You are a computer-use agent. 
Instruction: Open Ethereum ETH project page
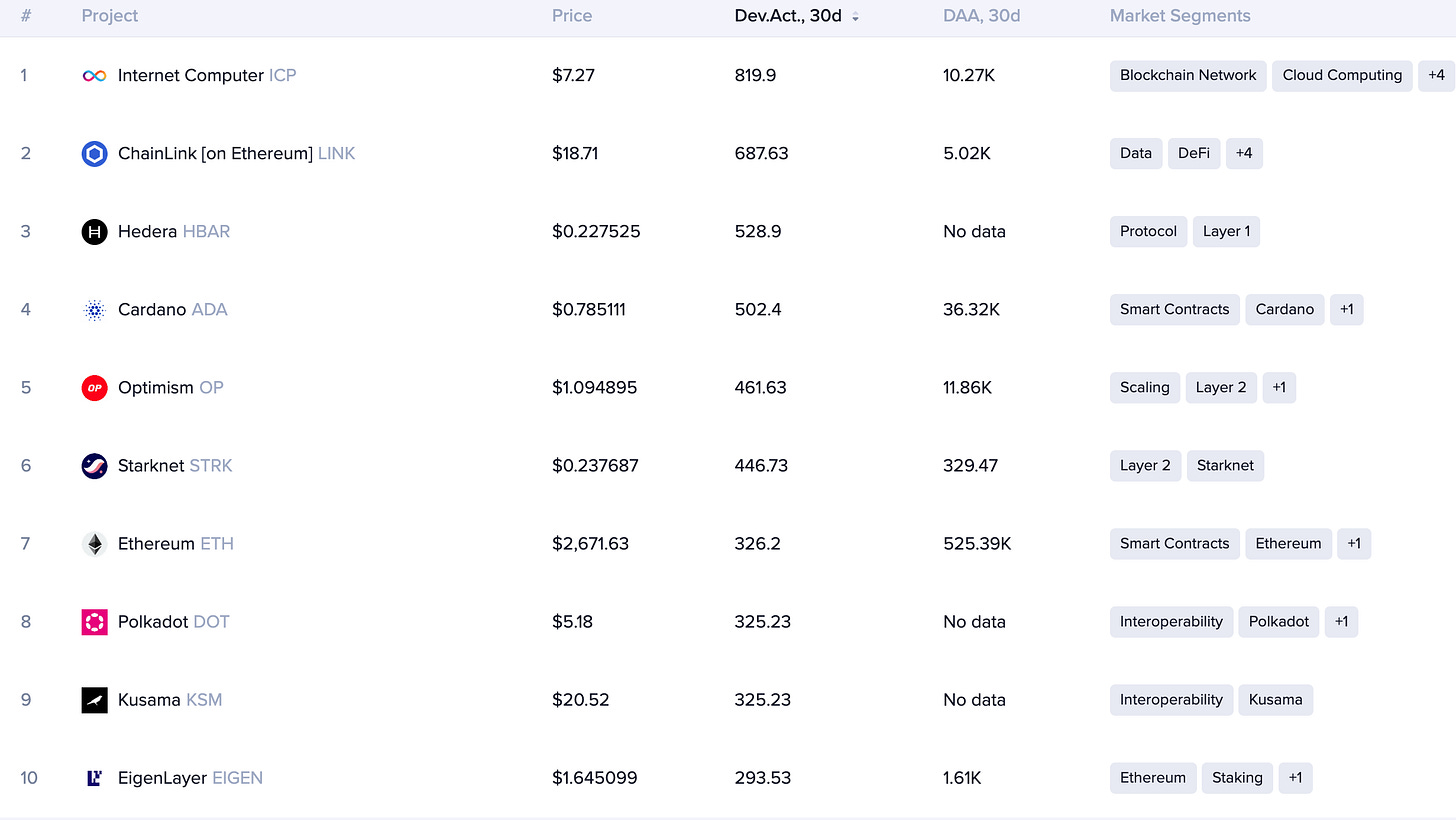tap(176, 544)
